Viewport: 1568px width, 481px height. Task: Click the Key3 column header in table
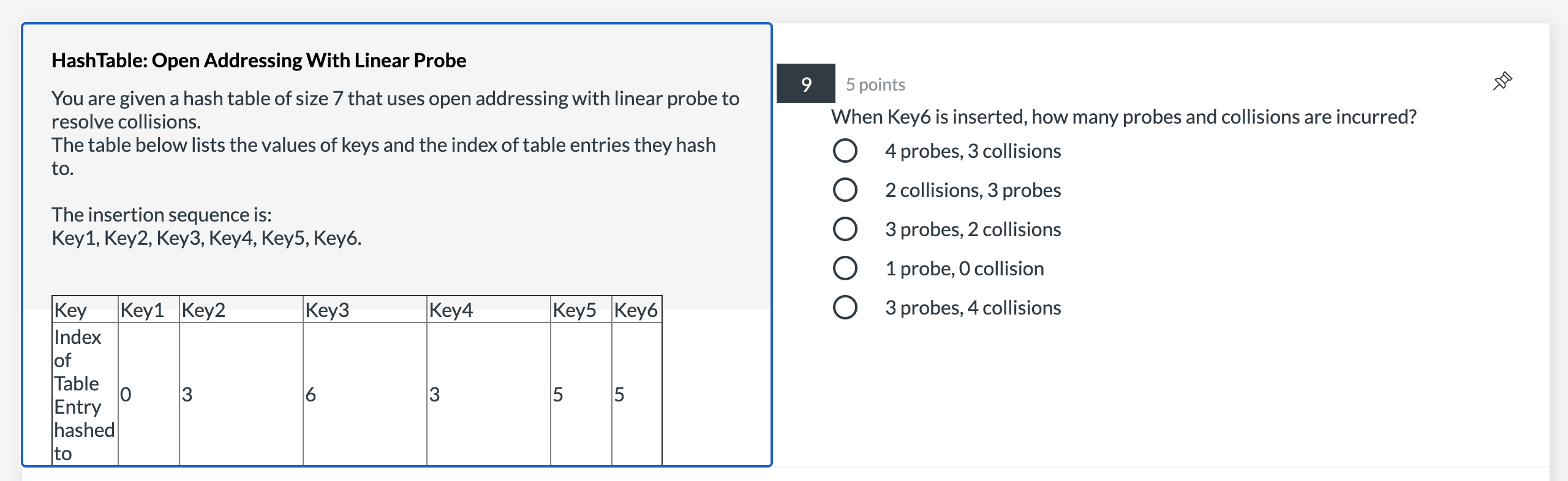[x=365, y=310]
